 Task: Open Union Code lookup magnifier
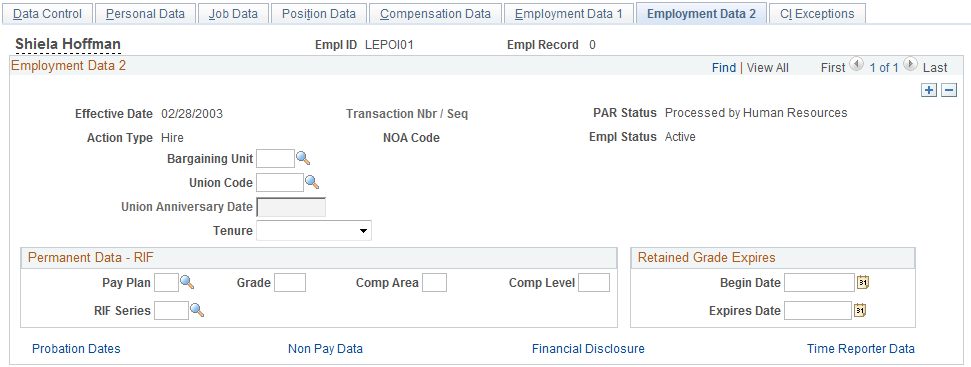tap(312, 183)
